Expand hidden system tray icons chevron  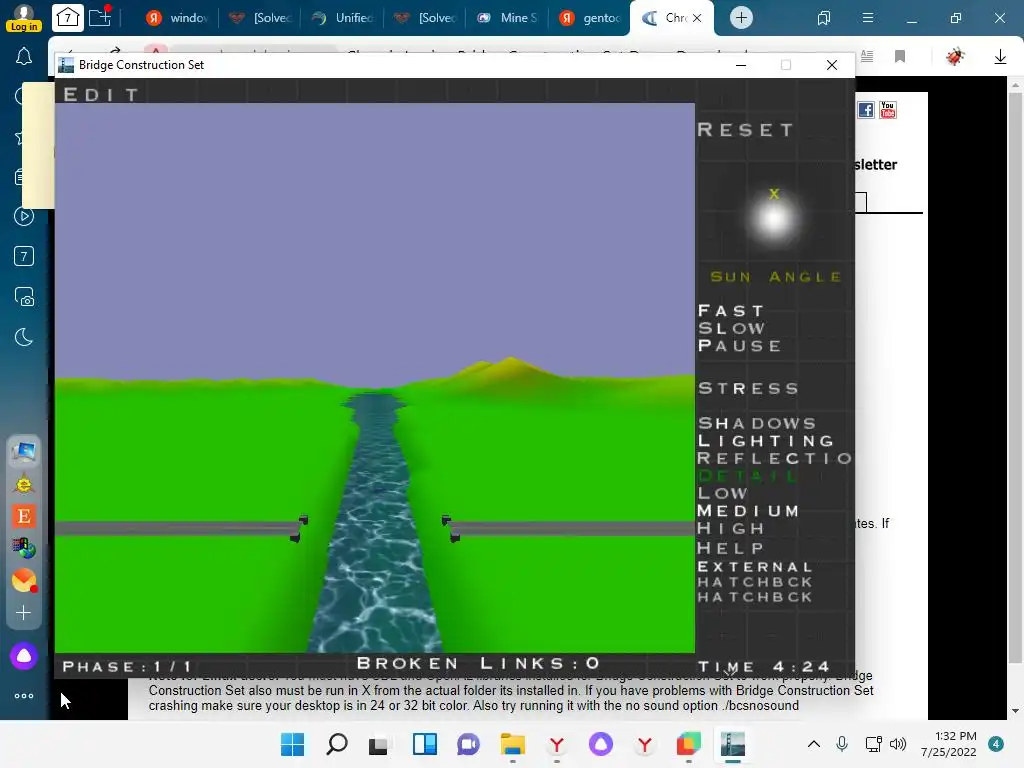pos(814,743)
